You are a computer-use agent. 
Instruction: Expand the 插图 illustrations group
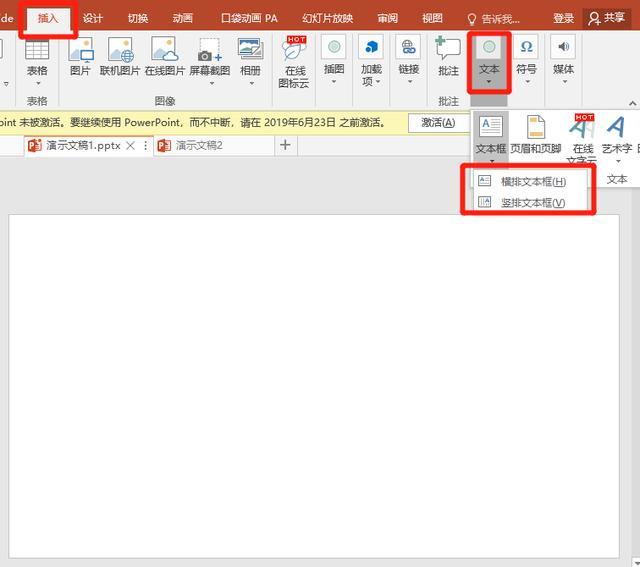334,60
